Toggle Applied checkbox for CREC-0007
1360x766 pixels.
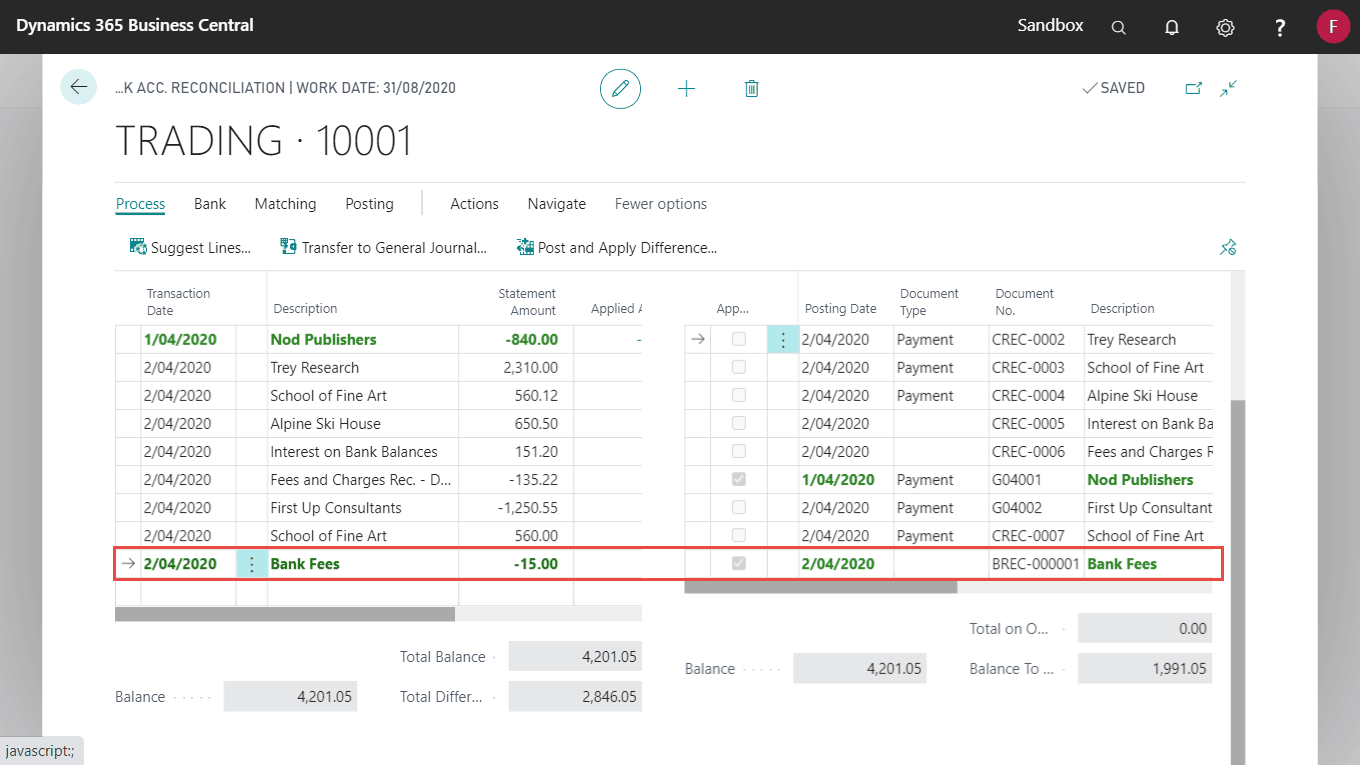click(739, 535)
